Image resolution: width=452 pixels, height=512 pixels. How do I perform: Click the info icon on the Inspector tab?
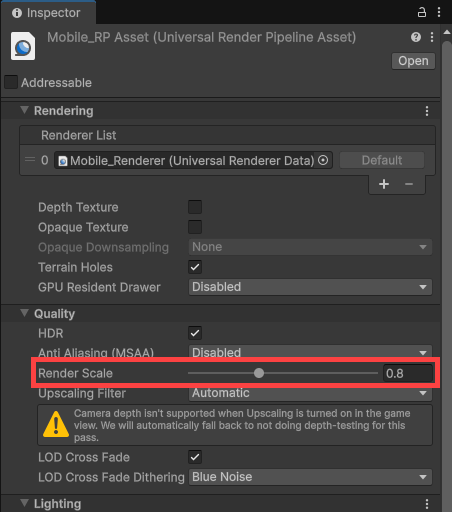(17, 13)
